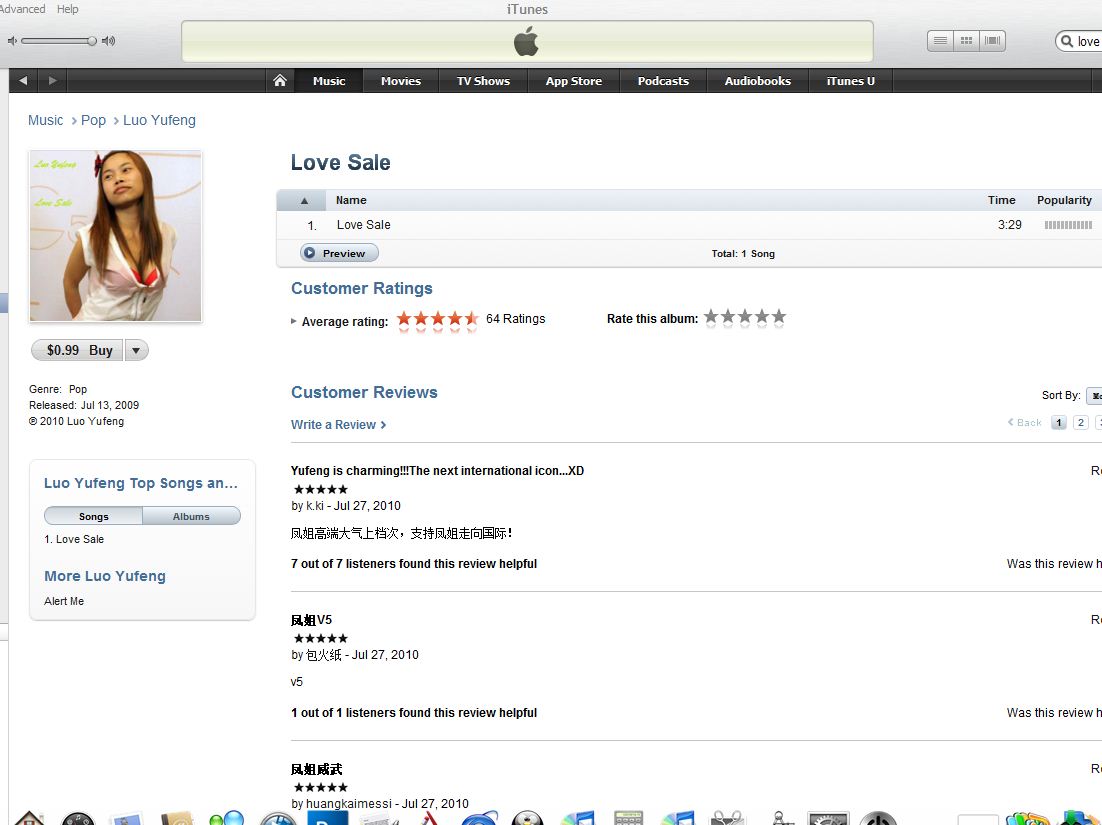Screen dimensions: 1102x825
Task: Click the Customer Reviews heading
Action: pos(364,392)
